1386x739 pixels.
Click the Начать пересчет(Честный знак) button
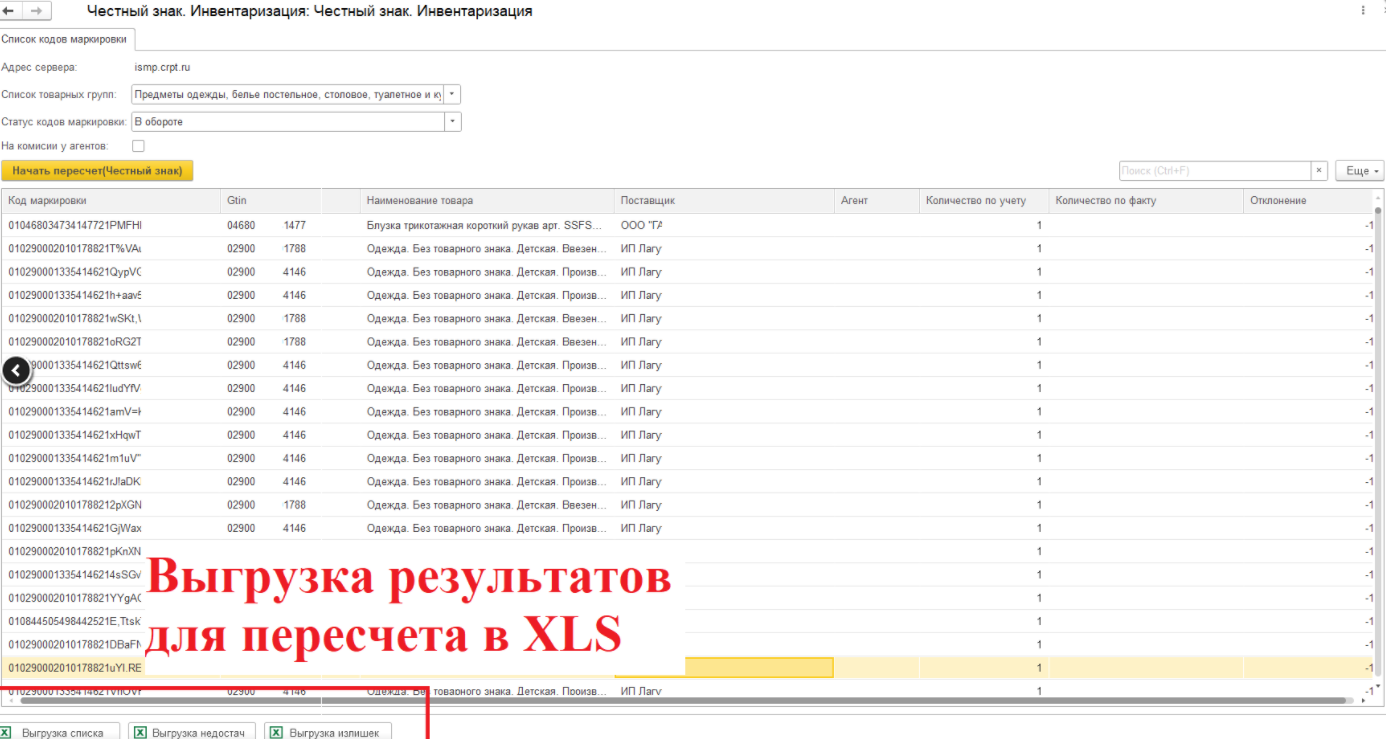tap(98, 170)
